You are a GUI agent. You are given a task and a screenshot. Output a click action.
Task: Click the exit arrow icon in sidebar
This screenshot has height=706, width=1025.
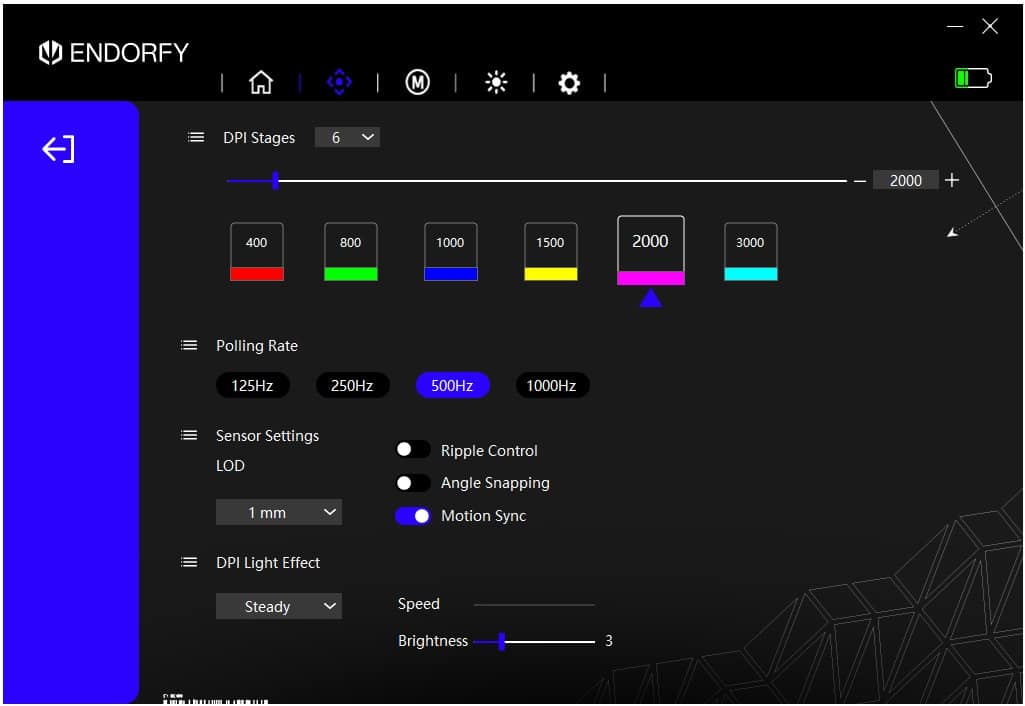[58, 150]
